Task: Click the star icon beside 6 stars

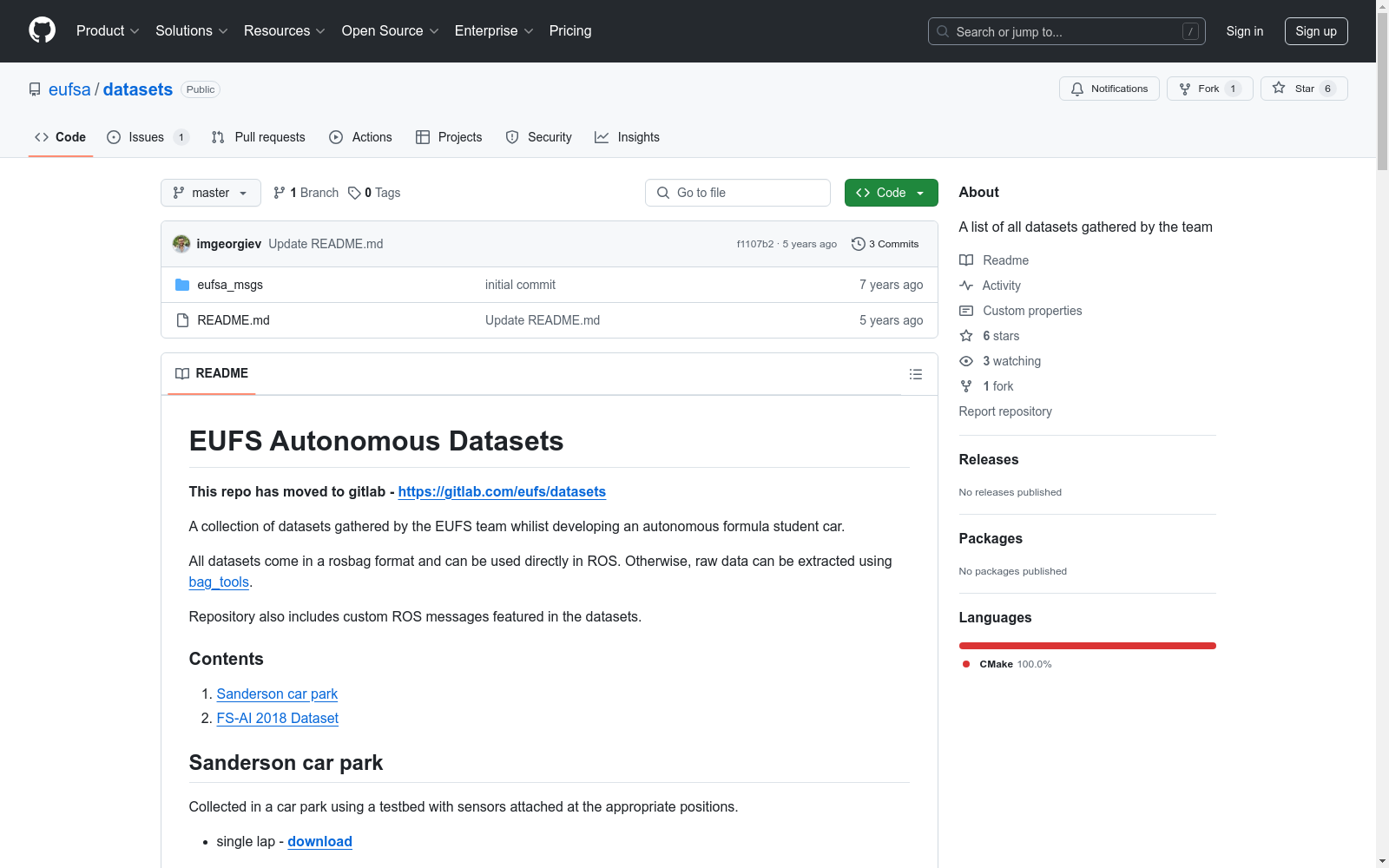Action: click(966, 336)
